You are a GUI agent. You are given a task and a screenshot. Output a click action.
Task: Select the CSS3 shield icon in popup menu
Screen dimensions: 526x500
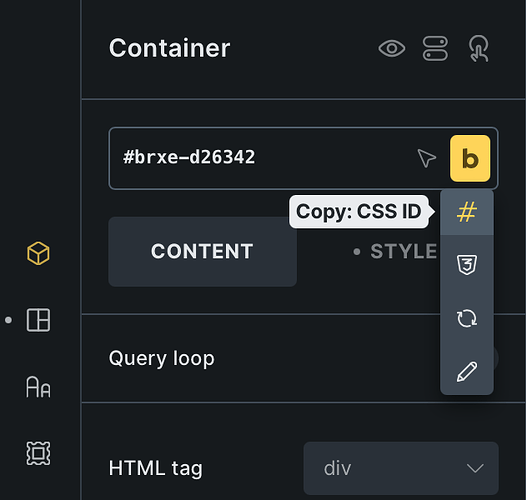coord(467,265)
